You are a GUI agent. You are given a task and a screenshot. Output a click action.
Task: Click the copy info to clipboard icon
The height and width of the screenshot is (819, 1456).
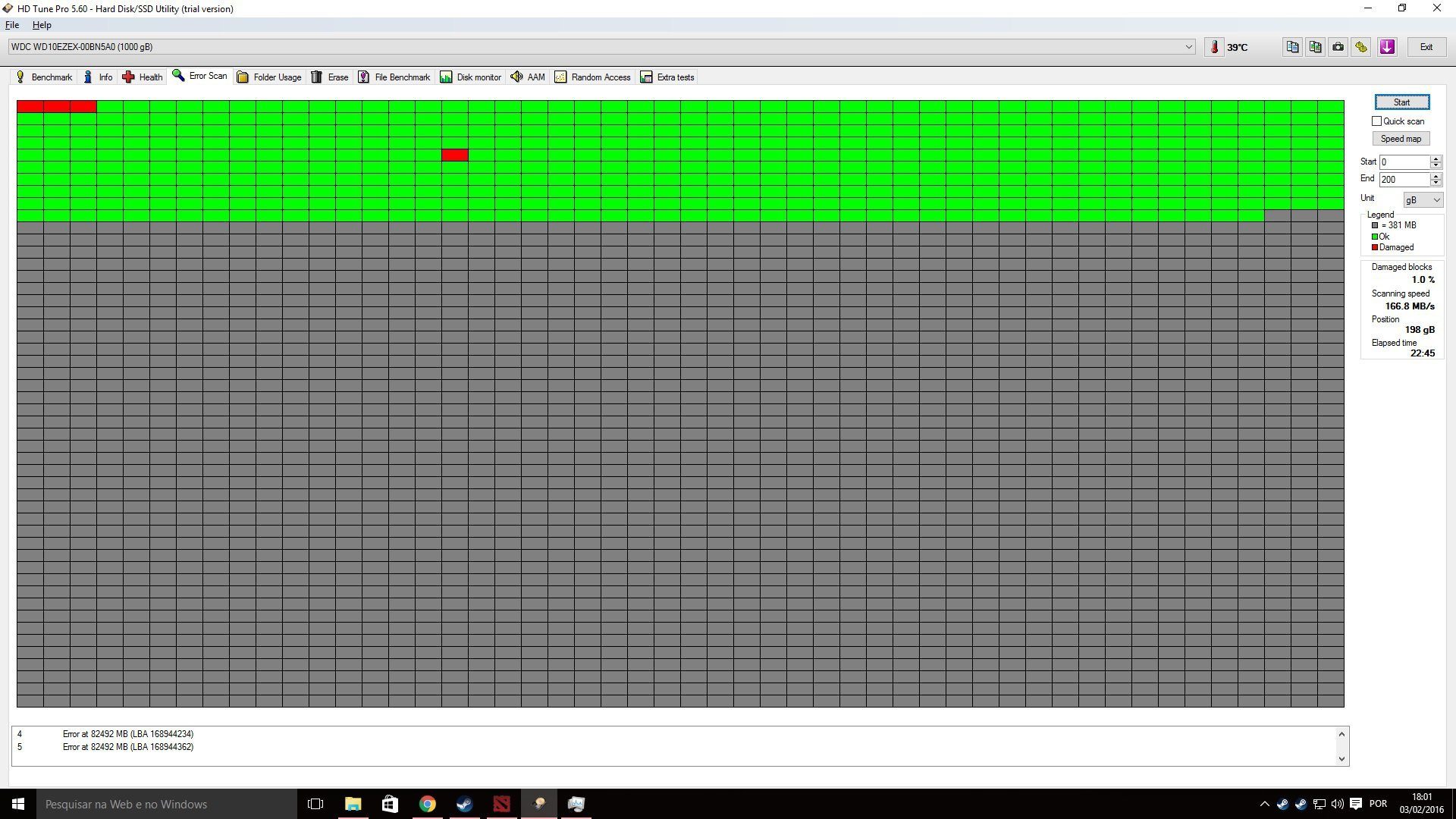pyautogui.click(x=1293, y=47)
